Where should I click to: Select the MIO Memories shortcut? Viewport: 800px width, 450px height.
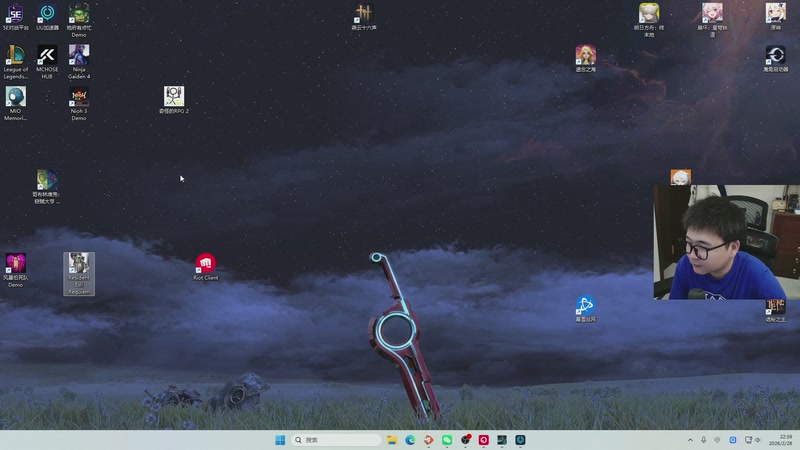click(15, 104)
